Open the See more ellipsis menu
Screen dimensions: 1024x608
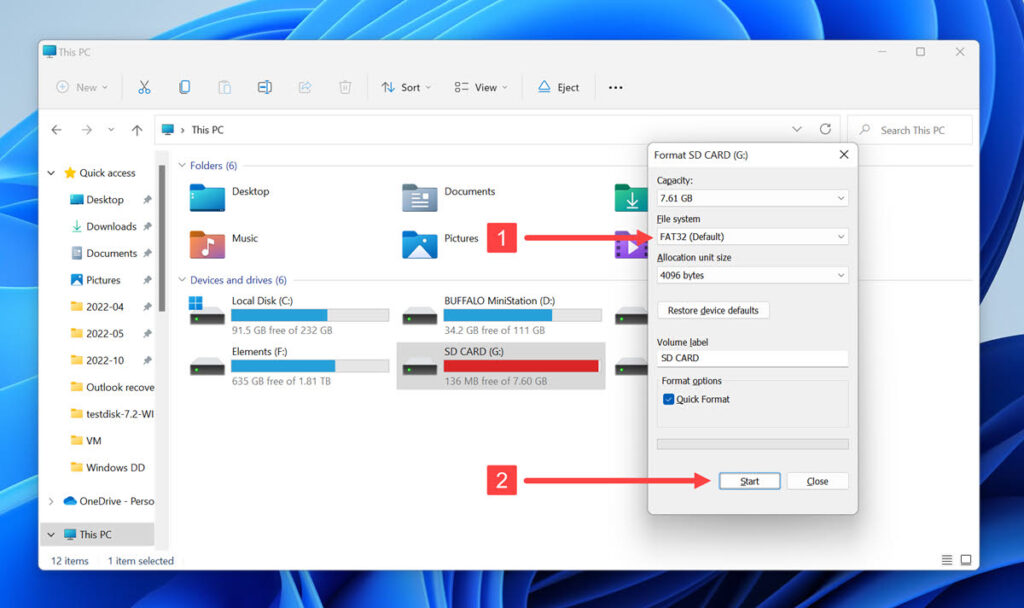coord(615,88)
